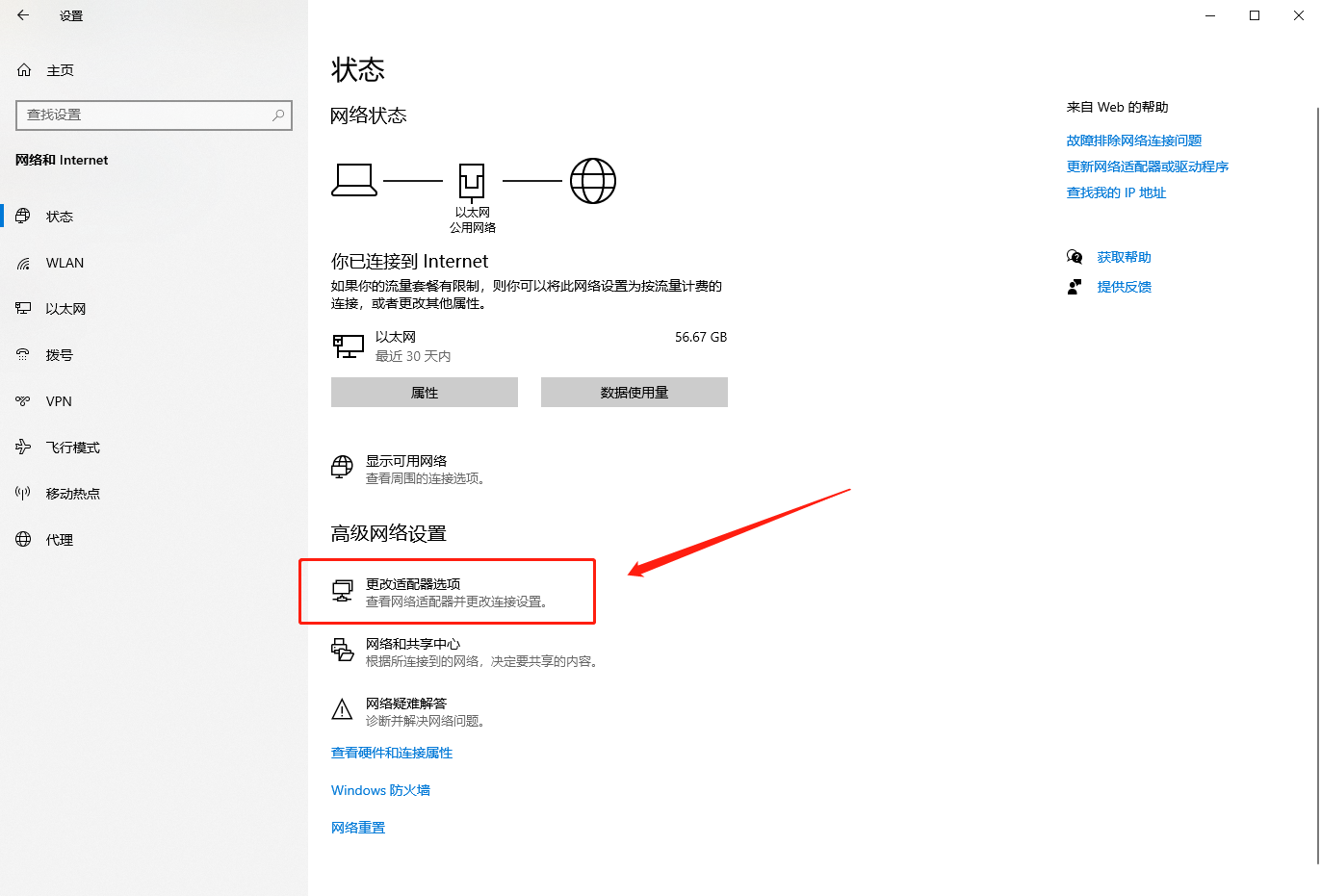This screenshot has width=1321, height=896.
Task: Click the laptop icon in network diagram
Action: pyautogui.click(x=354, y=180)
